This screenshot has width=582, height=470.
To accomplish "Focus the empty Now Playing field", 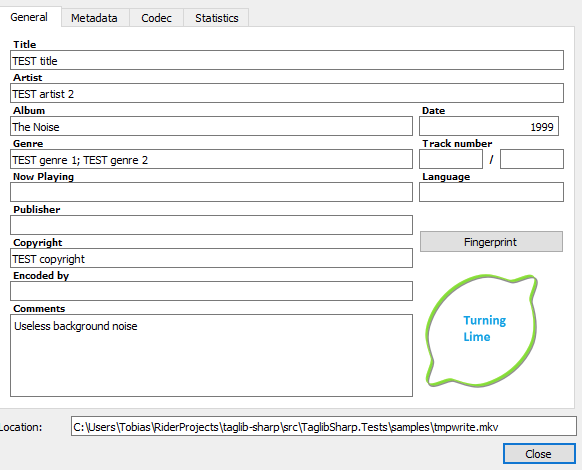I will pos(211,192).
